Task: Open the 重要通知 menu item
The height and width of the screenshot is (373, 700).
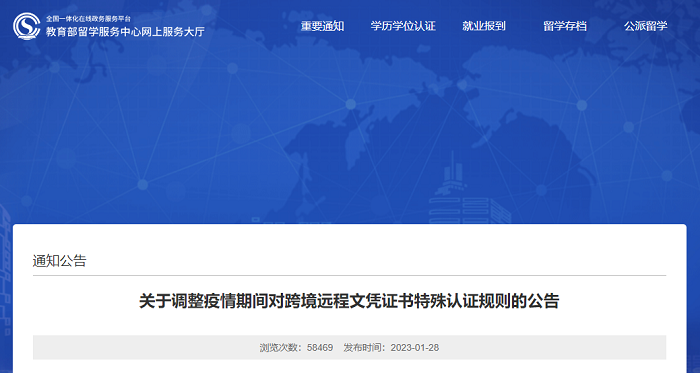Action: point(322,26)
